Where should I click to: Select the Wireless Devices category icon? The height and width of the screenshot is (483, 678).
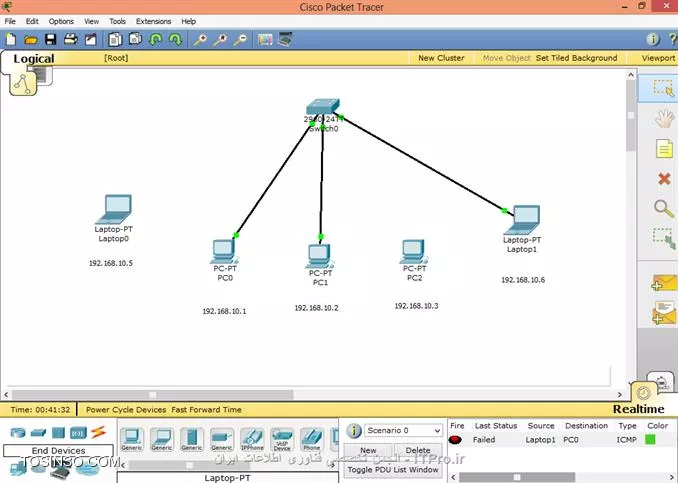pos(78,432)
